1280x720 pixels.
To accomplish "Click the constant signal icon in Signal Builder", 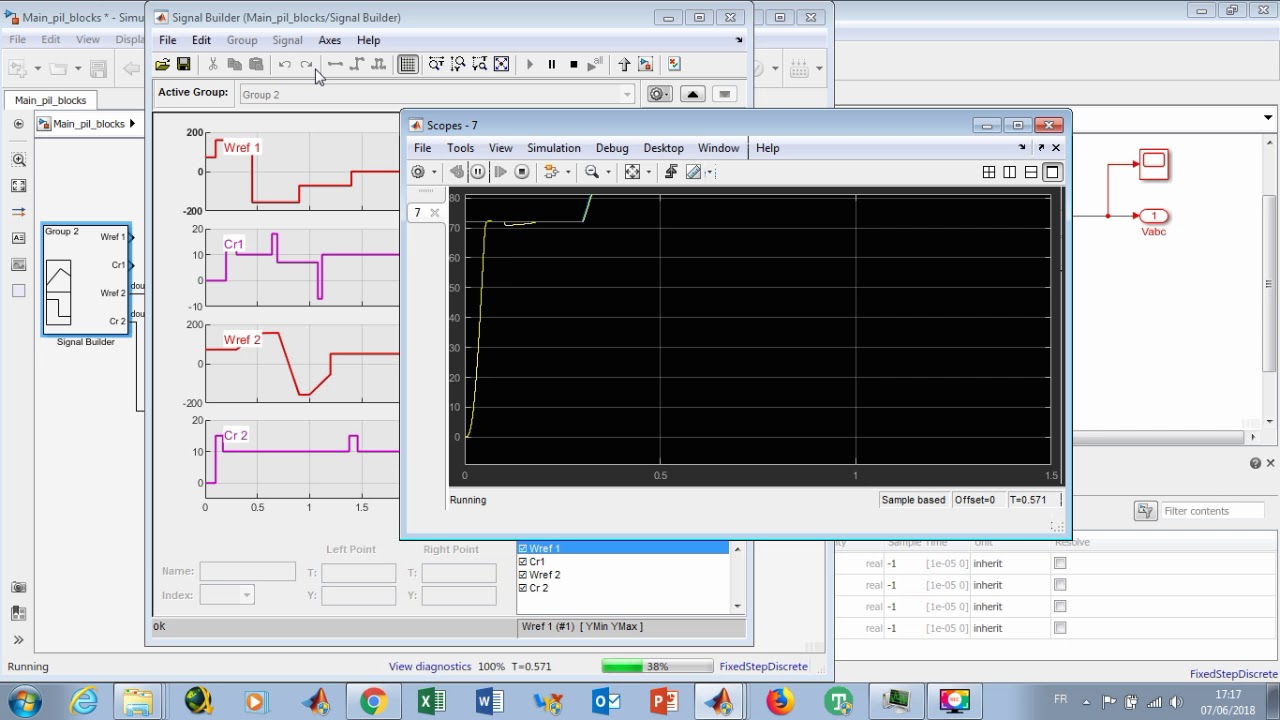I will click(x=335, y=64).
